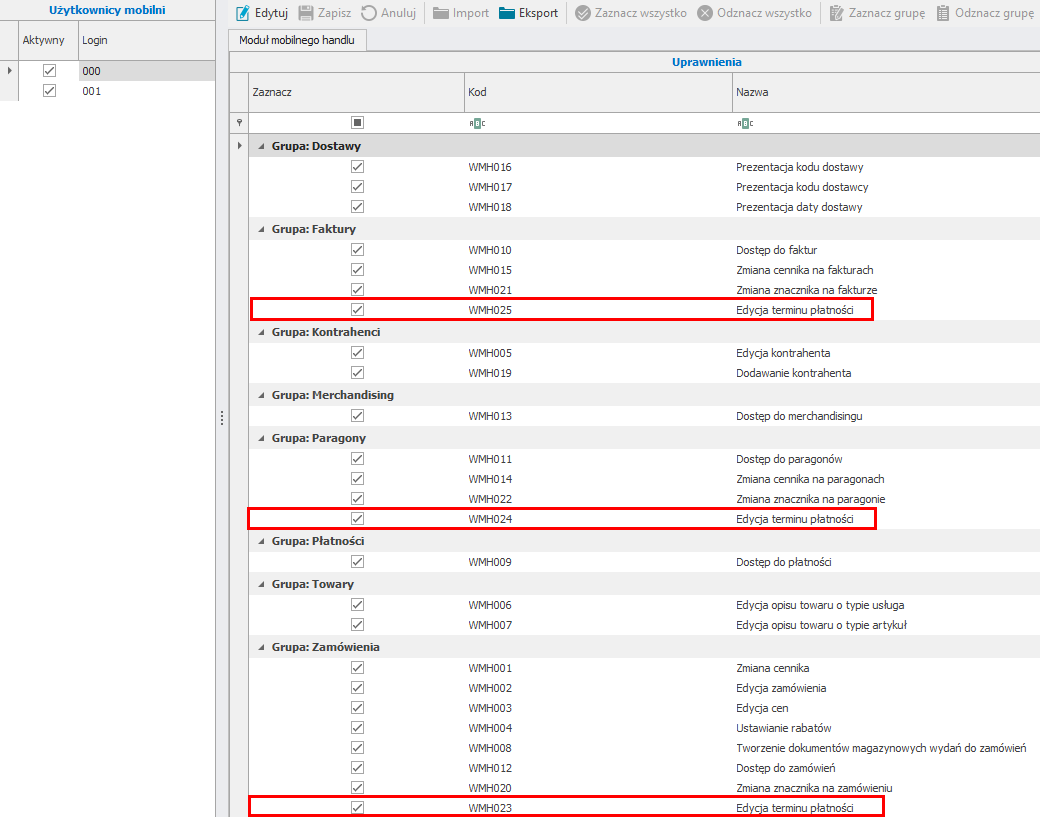The width and height of the screenshot is (1040, 817).
Task: Toggle Aktywny checkbox for user 001
Action: (x=49, y=91)
